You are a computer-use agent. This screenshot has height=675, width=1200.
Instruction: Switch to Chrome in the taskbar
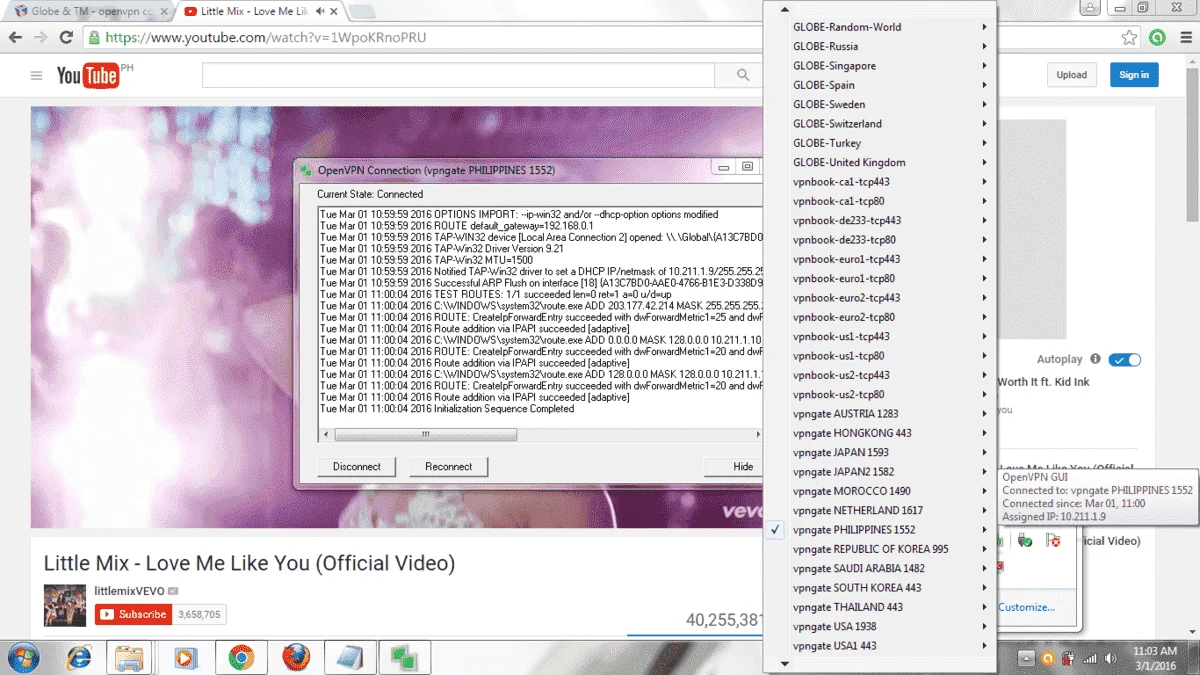pyautogui.click(x=240, y=657)
